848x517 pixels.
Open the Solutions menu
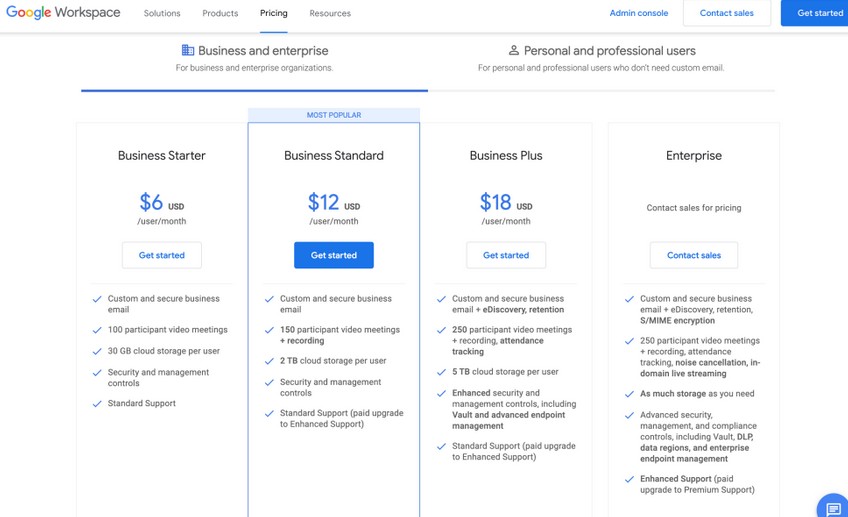[x=162, y=13]
